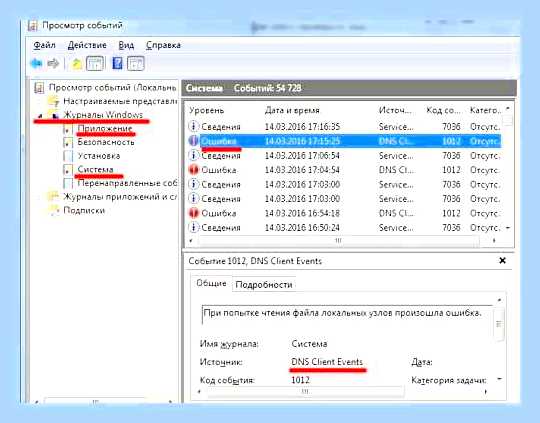Switch to the Подробности tab
This screenshot has width=540, height=423.
(264, 285)
